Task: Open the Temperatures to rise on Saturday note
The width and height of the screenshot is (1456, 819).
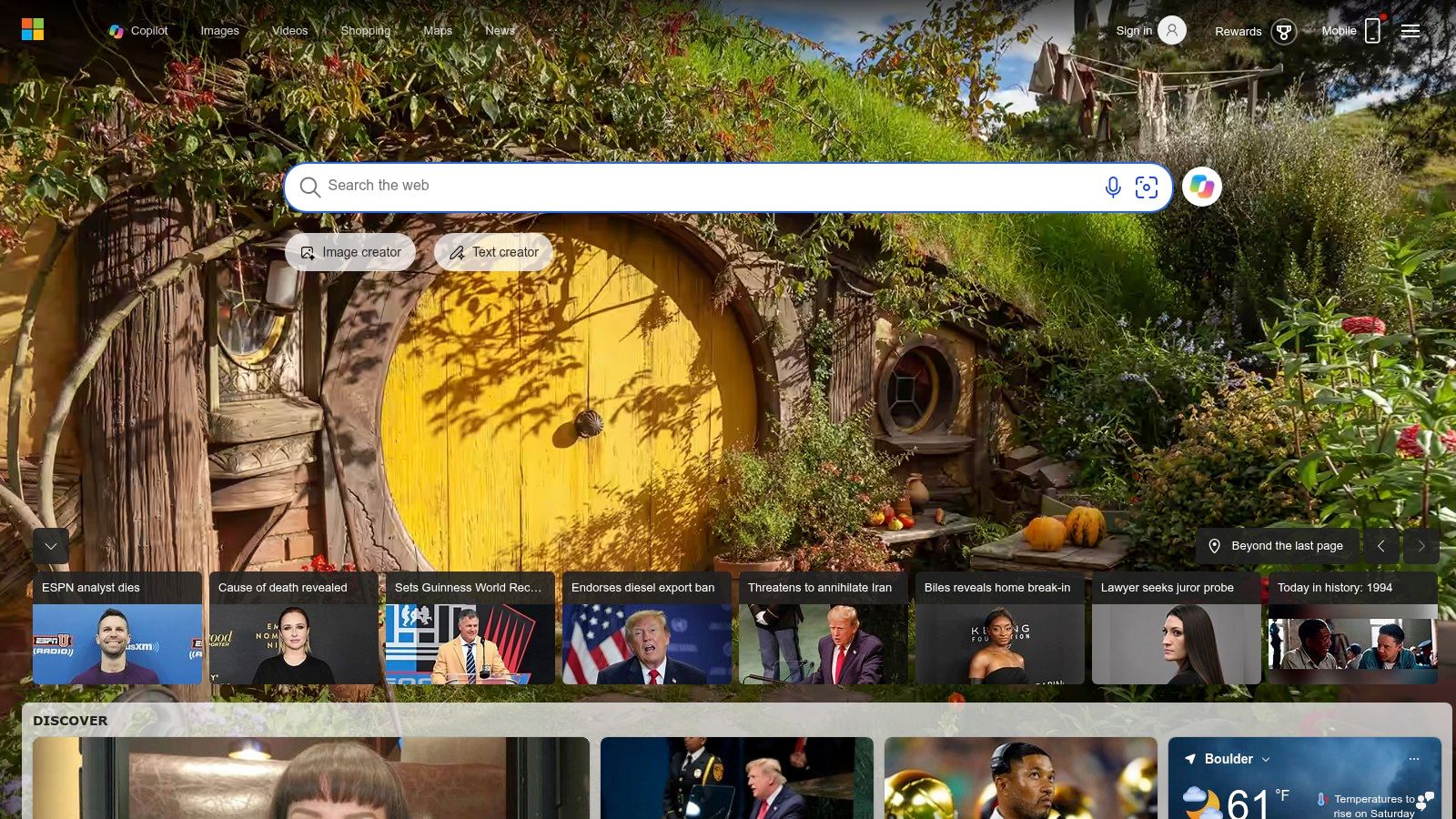Action: (x=1374, y=805)
